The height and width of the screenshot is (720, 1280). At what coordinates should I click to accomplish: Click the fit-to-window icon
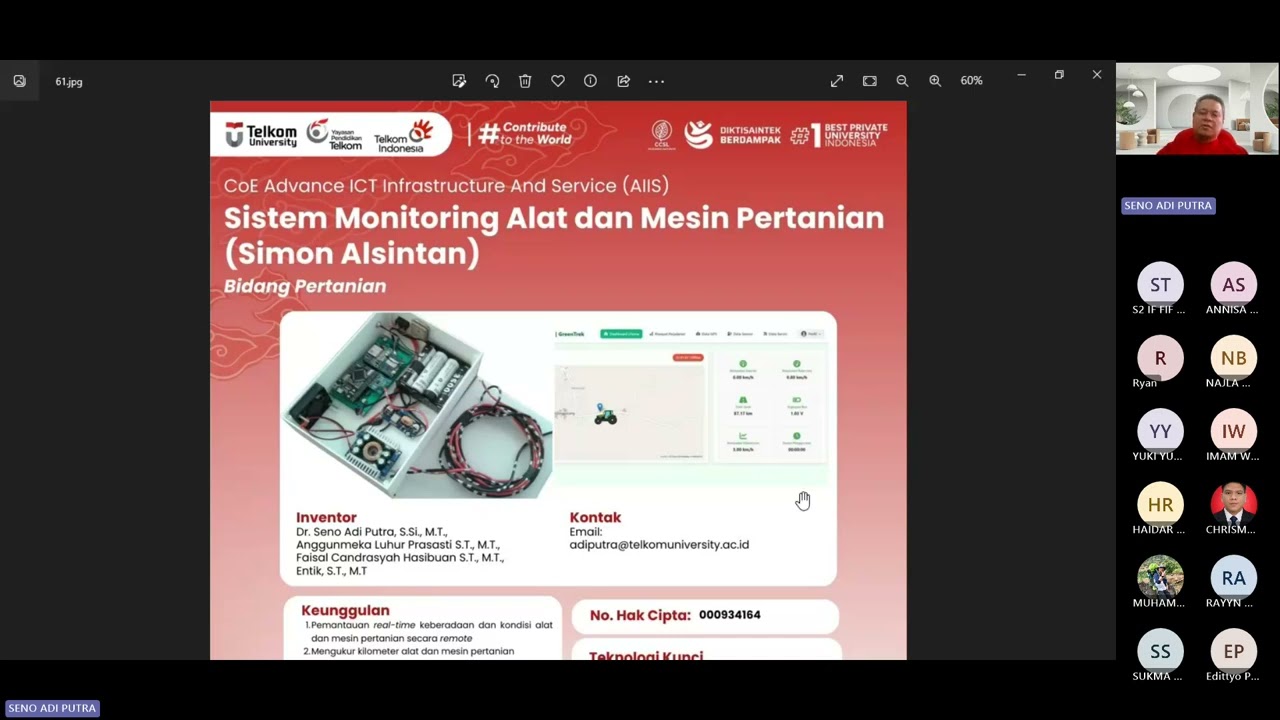pyautogui.click(x=870, y=81)
